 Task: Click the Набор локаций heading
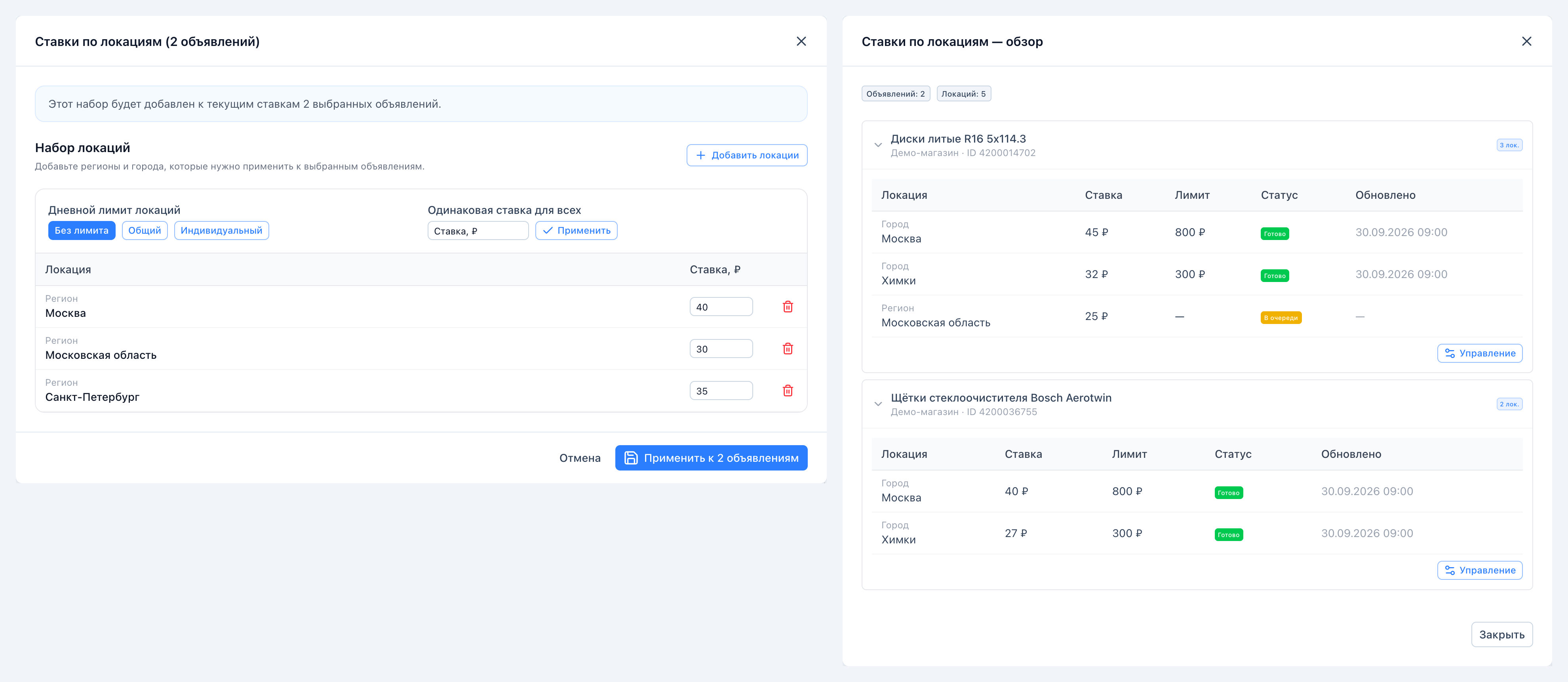(x=82, y=148)
